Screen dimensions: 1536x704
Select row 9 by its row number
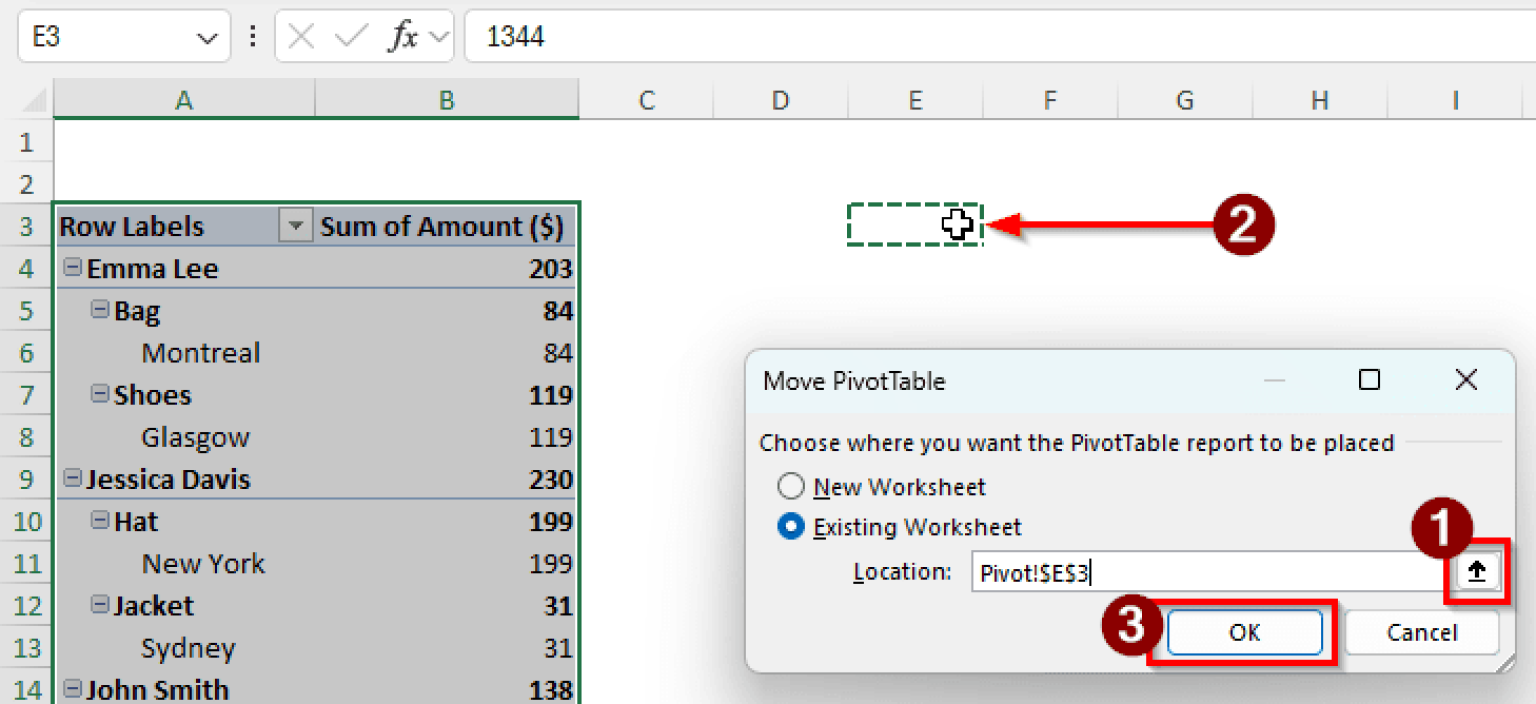27,479
